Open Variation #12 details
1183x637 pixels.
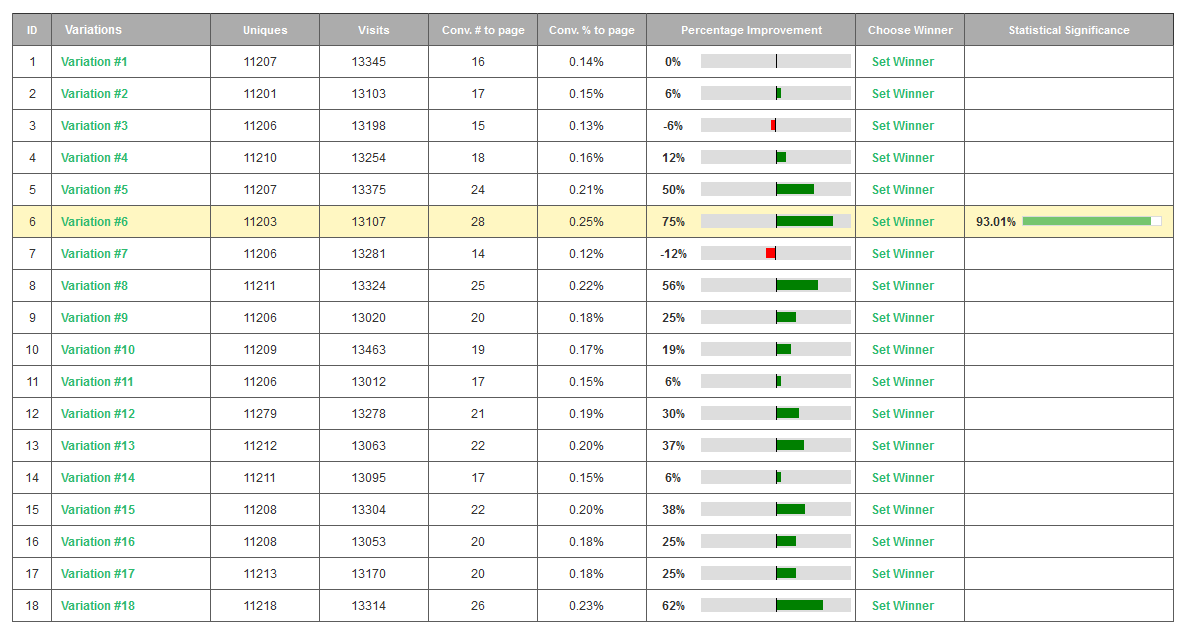pos(98,414)
